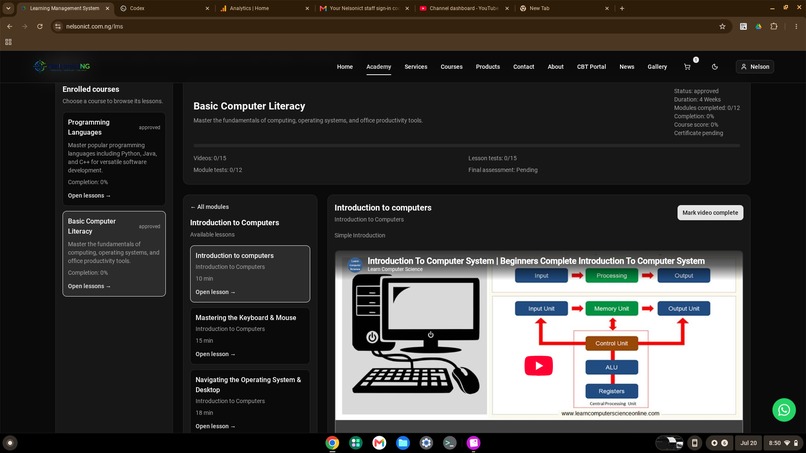Click the browser forward arrow

coord(24,26)
